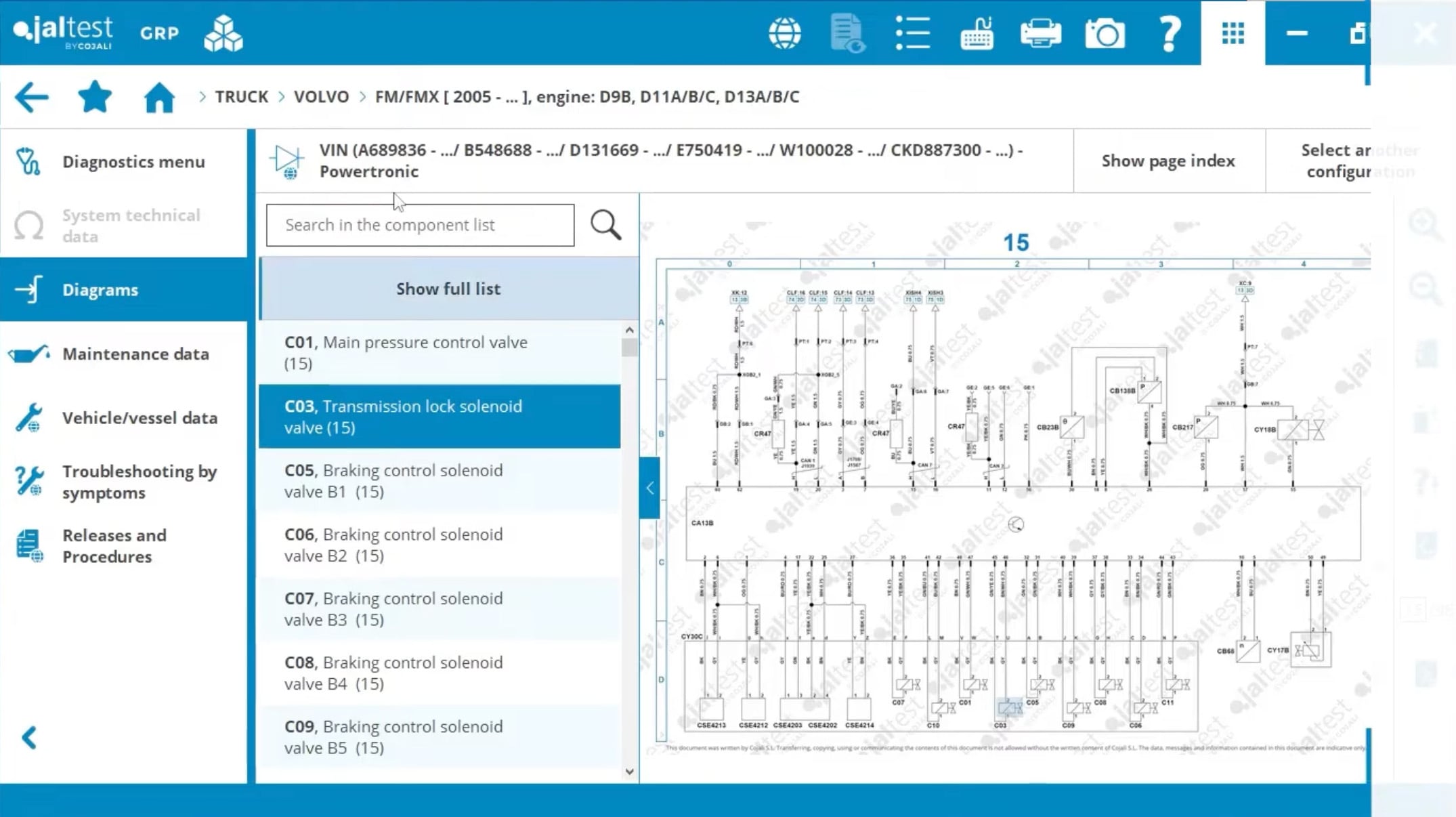
Task: Click the CY17B valve symbol in diagram
Action: [1310, 650]
